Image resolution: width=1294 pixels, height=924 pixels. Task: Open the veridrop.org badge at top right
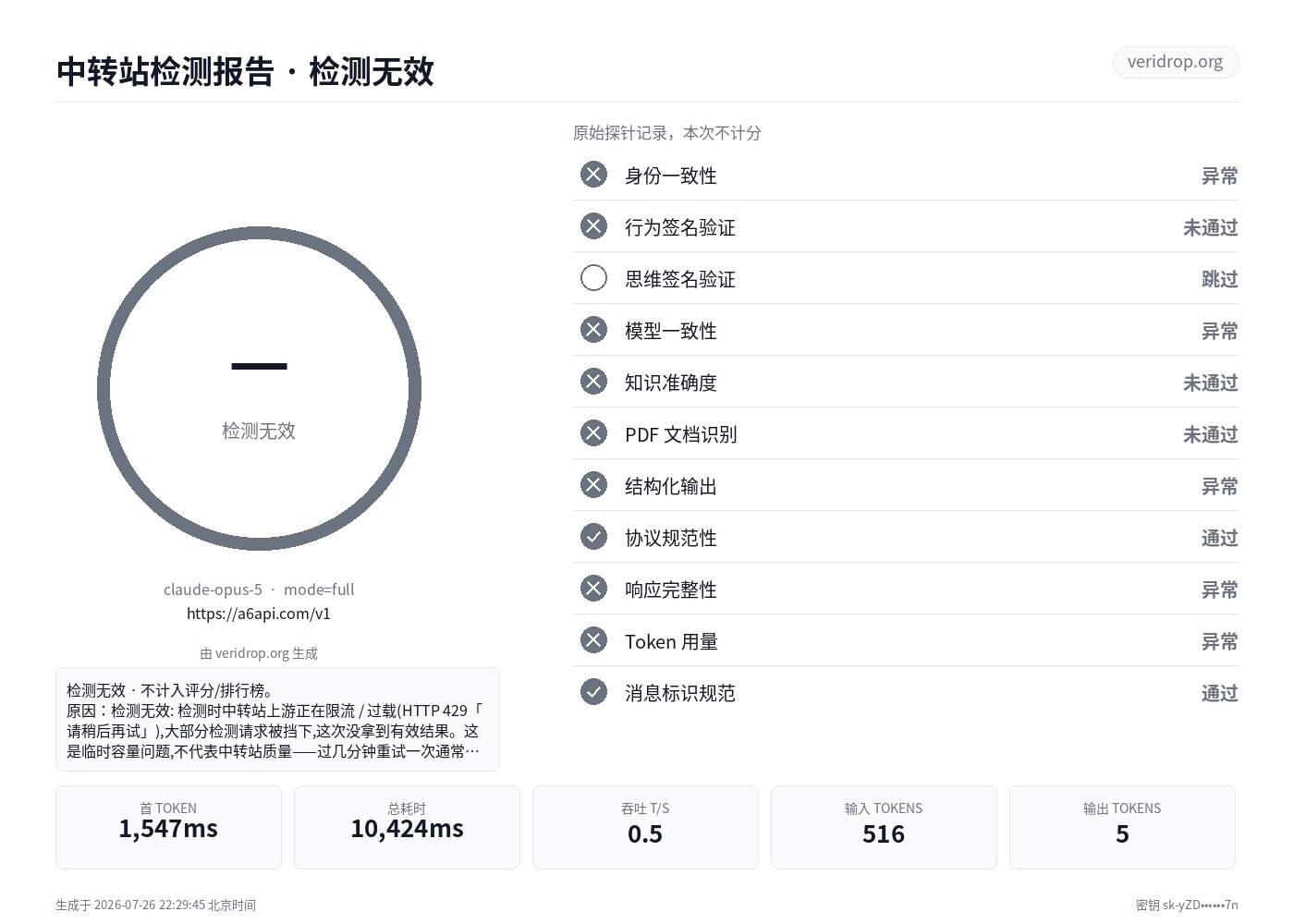coord(1176,62)
